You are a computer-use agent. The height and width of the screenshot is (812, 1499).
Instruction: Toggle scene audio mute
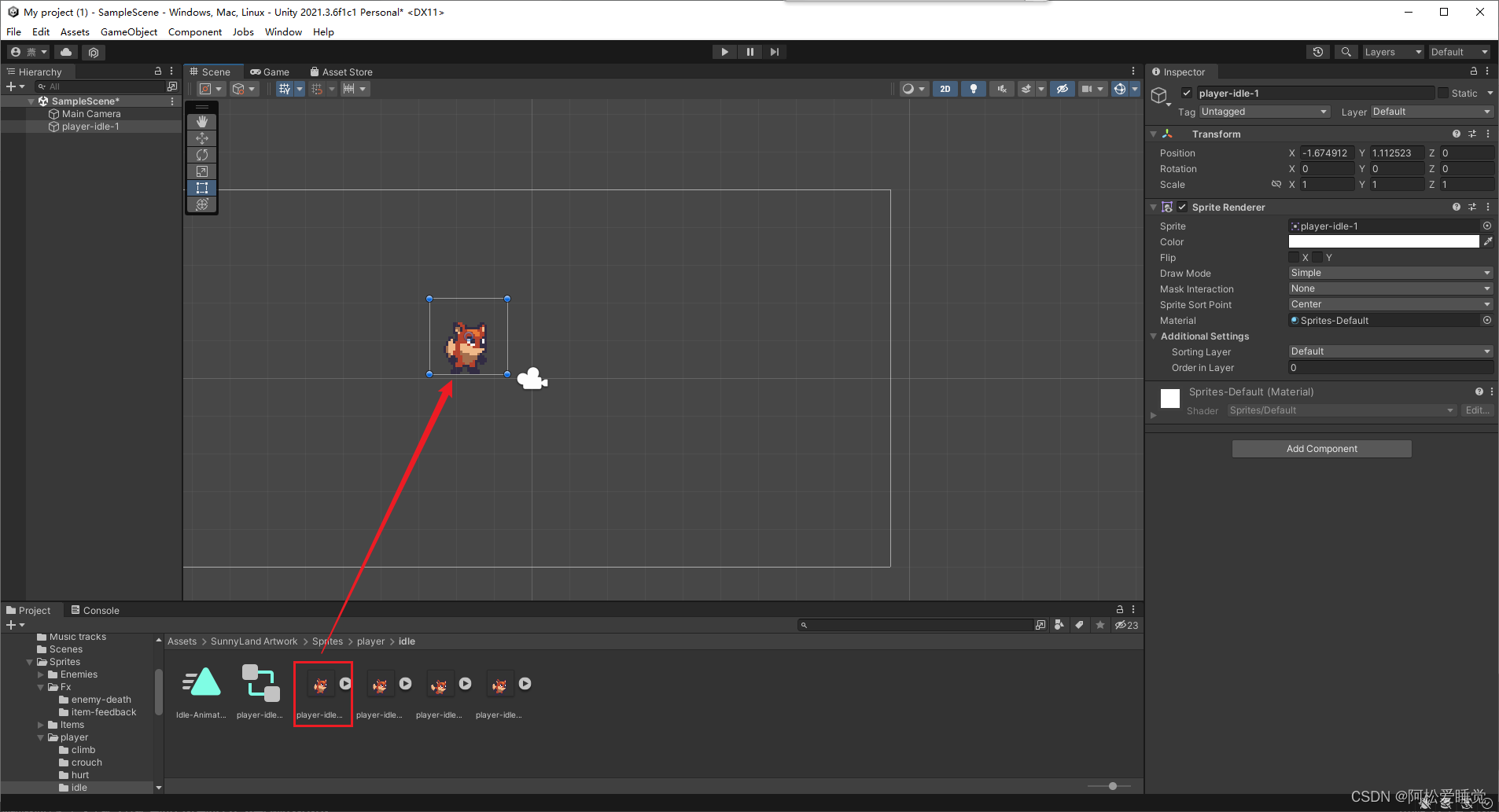[x=1001, y=89]
